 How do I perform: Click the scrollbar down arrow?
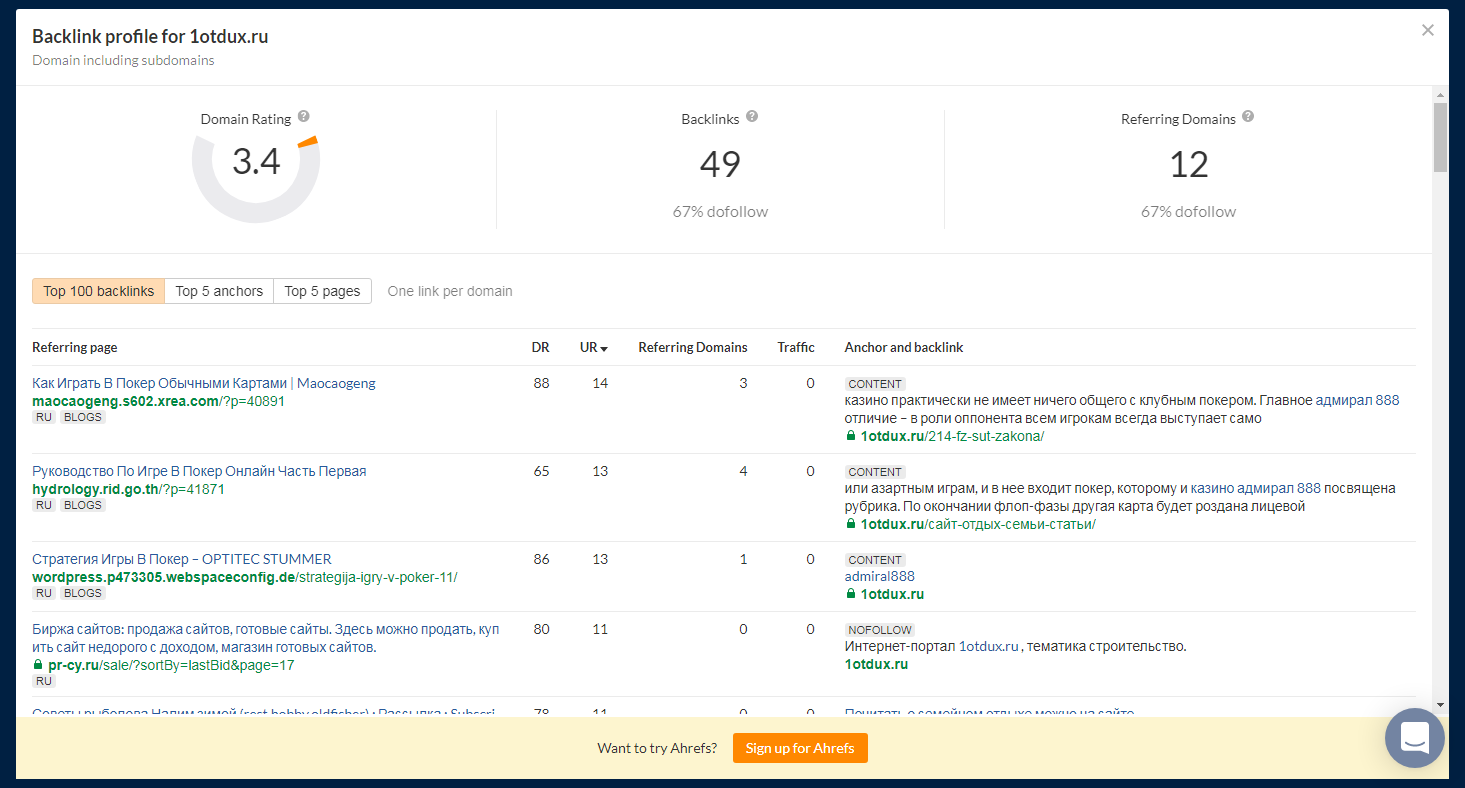pos(1440,705)
